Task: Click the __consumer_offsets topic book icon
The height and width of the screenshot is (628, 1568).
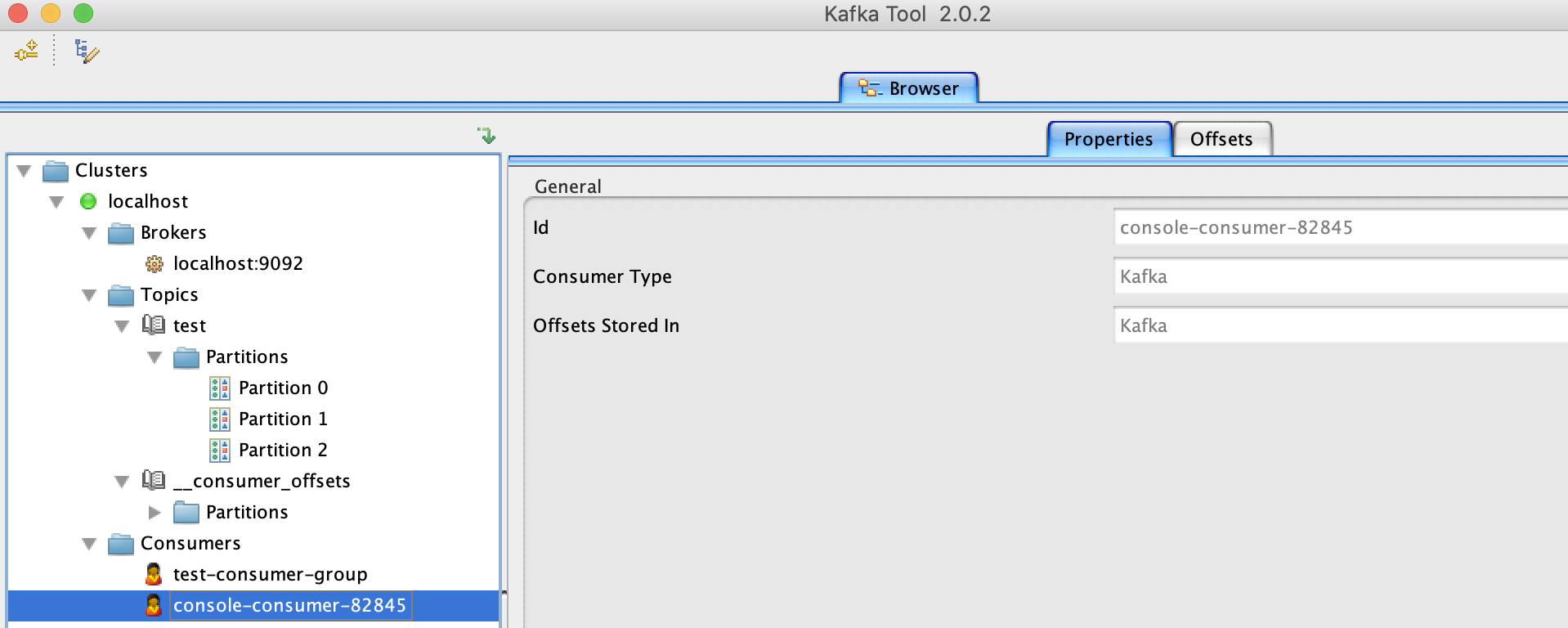Action: 154,481
